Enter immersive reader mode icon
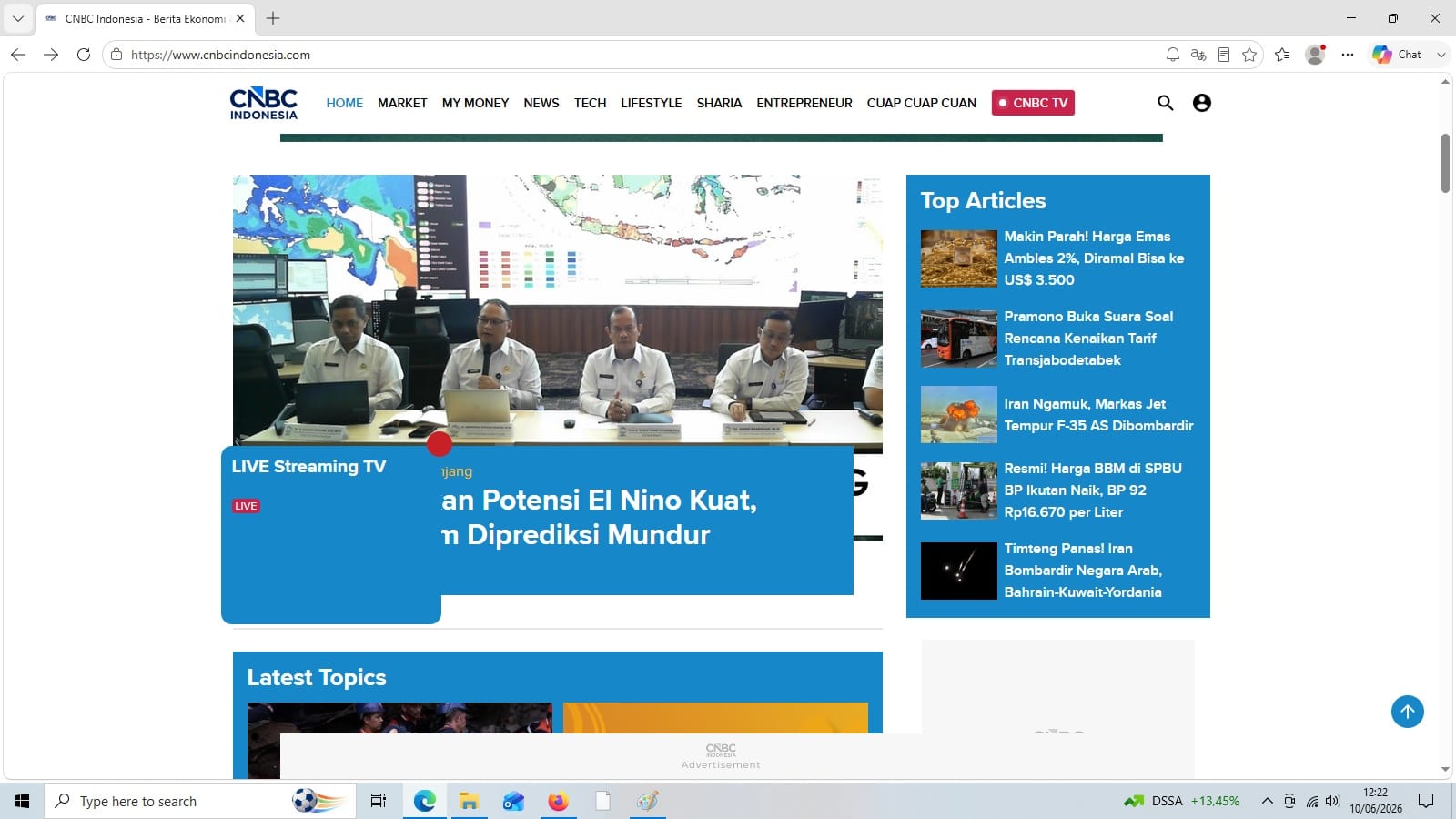Image resolution: width=1456 pixels, height=819 pixels. (x=1224, y=55)
